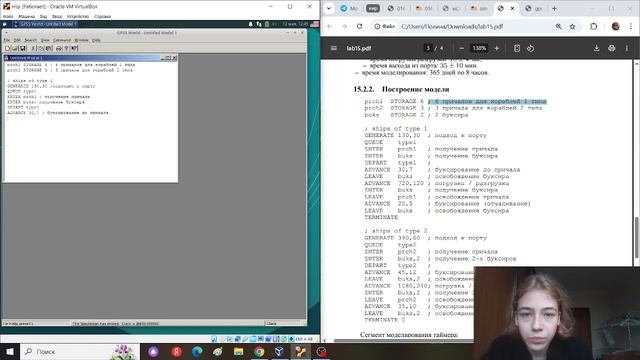Click Windows taskbar search box
640x360 pixels.
coord(80,351)
